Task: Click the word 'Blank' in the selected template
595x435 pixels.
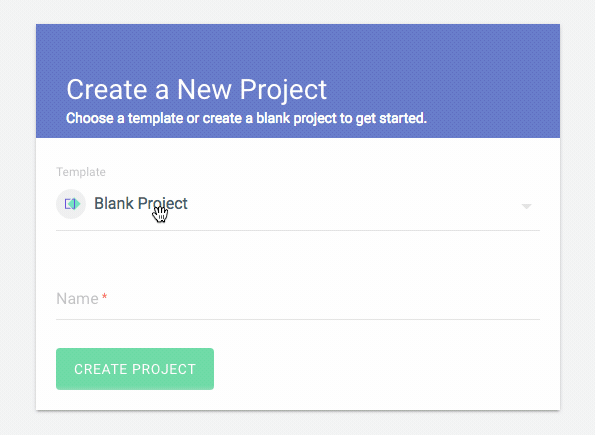Action: [114, 203]
